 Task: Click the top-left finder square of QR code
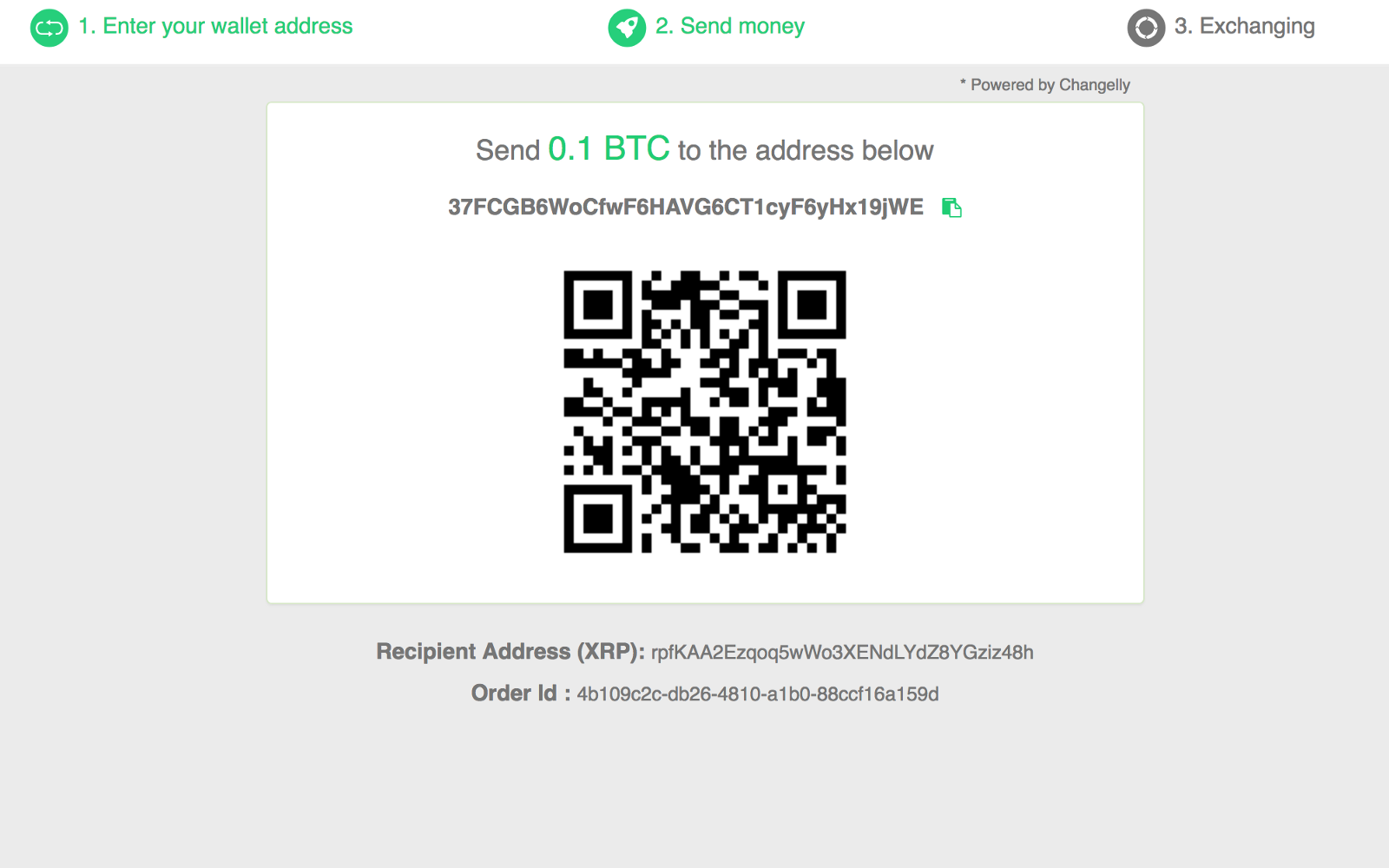point(597,304)
